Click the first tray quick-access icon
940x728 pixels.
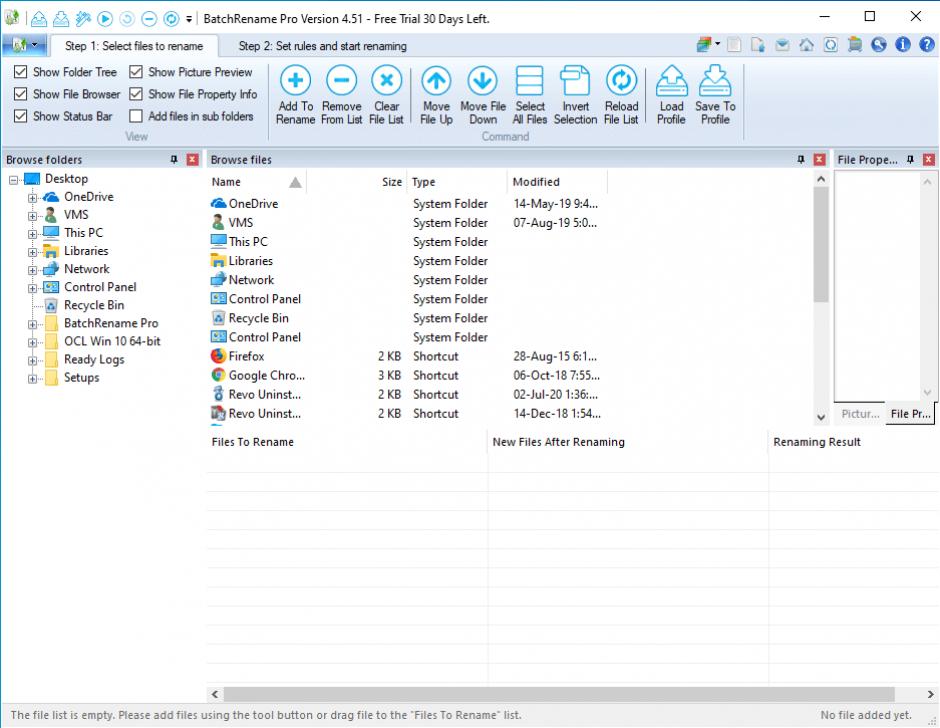(39, 19)
